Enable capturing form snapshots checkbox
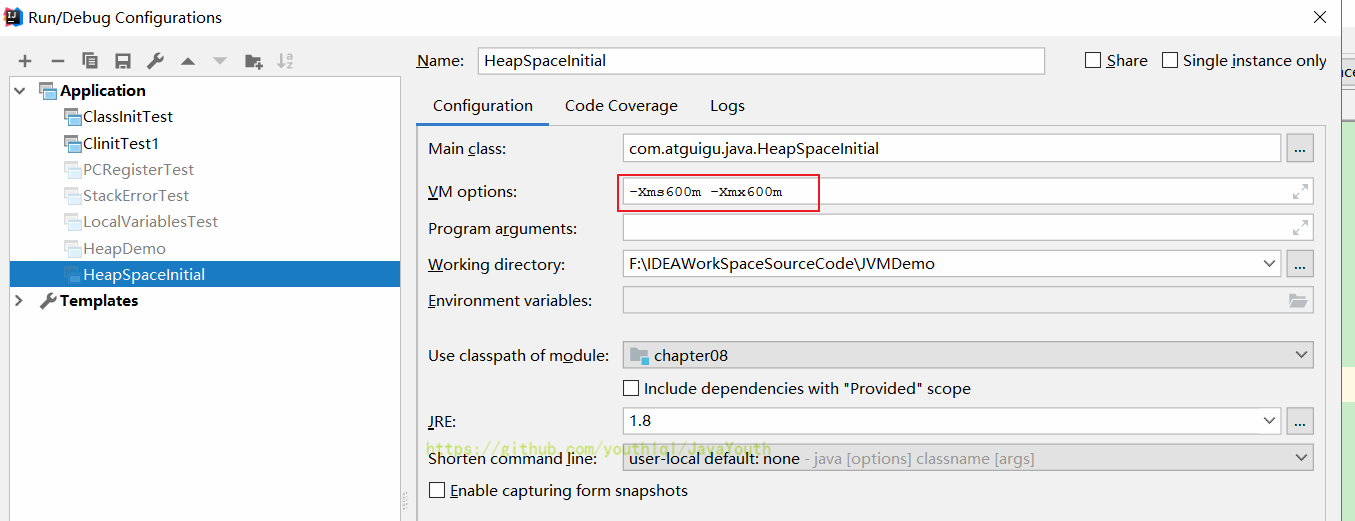 pos(436,490)
